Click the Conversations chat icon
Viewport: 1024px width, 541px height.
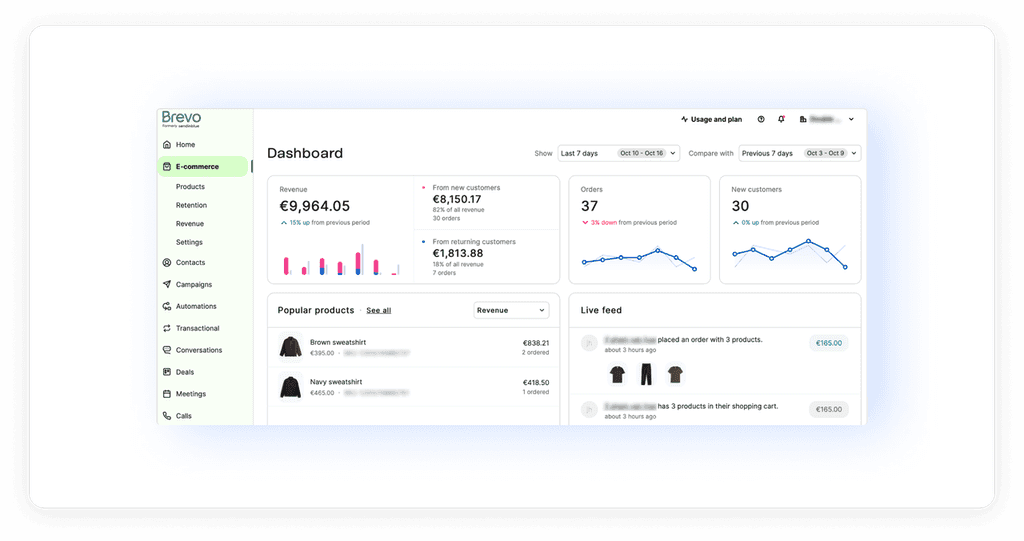tap(167, 350)
